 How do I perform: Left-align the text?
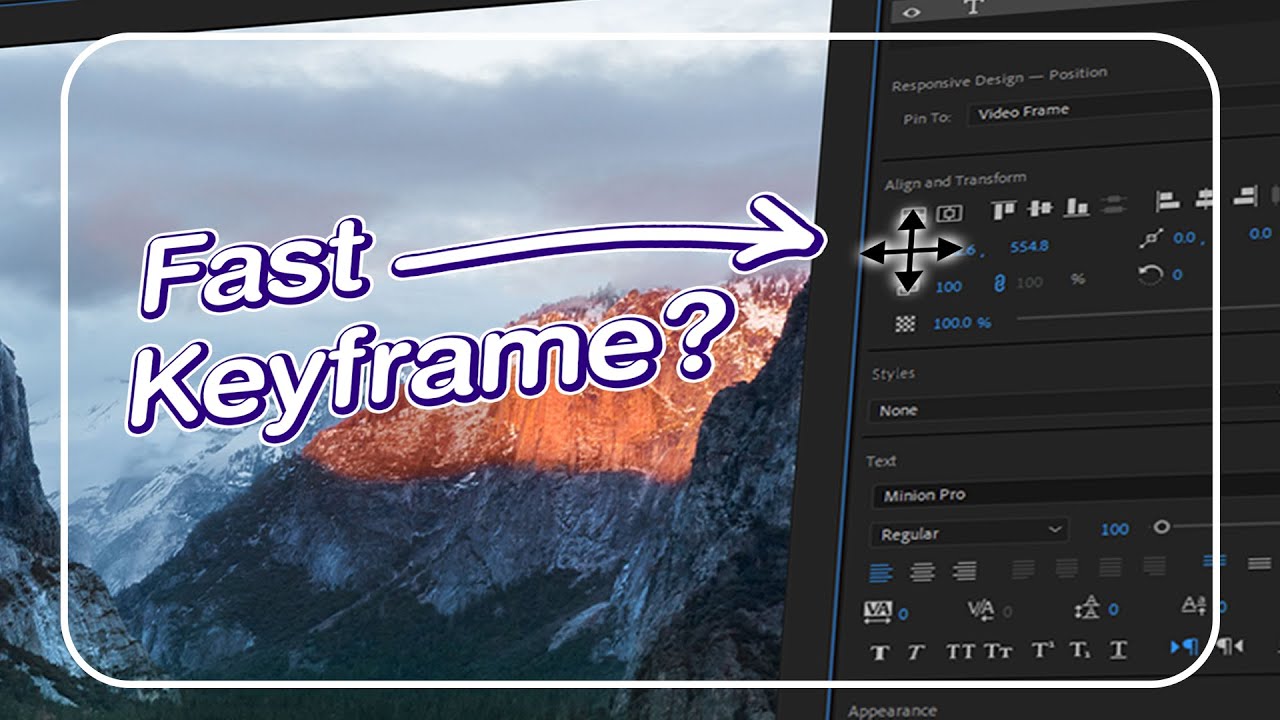(880, 573)
